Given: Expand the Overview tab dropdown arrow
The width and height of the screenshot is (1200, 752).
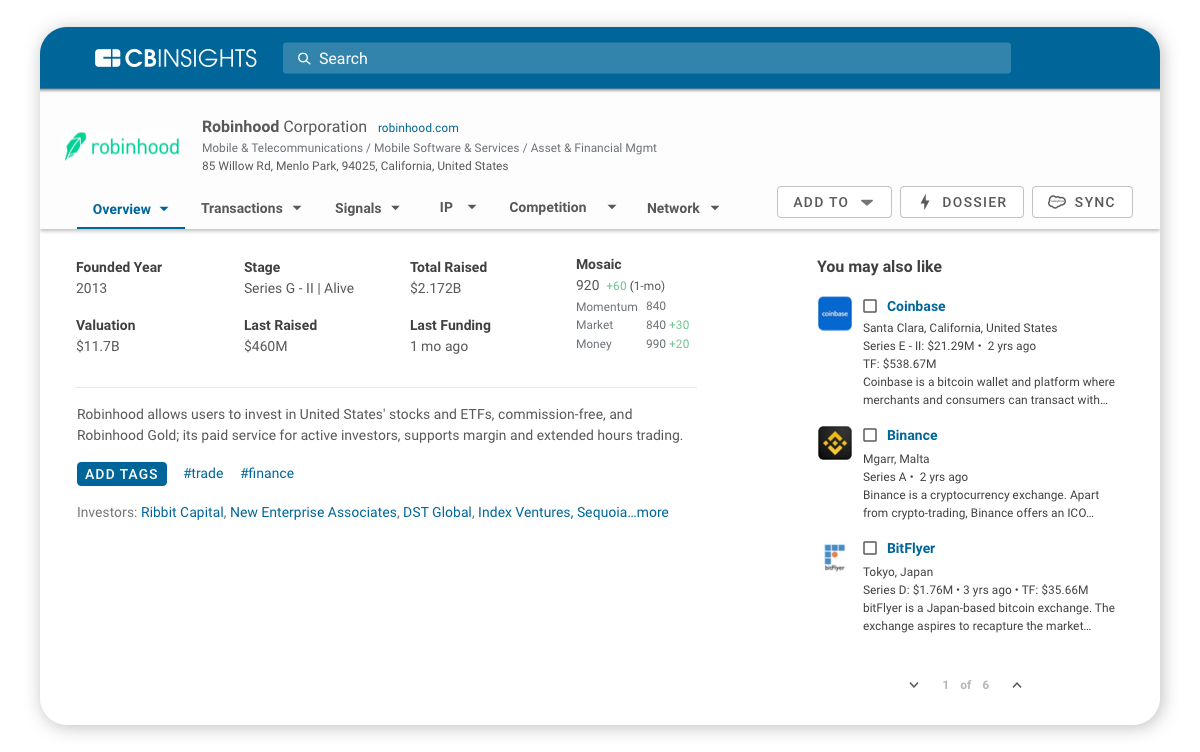Looking at the screenshot, I should (164, 209).
